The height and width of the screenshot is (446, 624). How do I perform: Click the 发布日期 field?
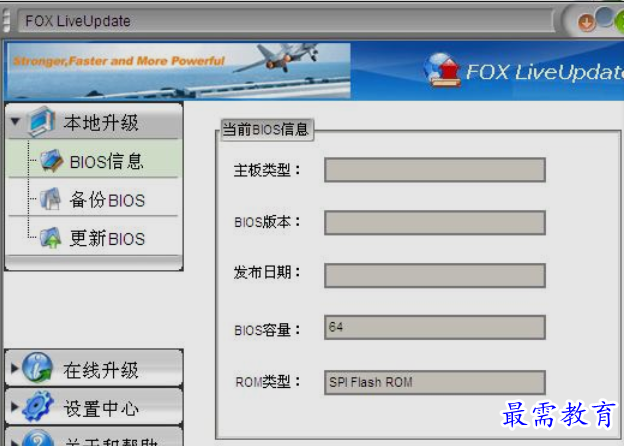(435, 275)
